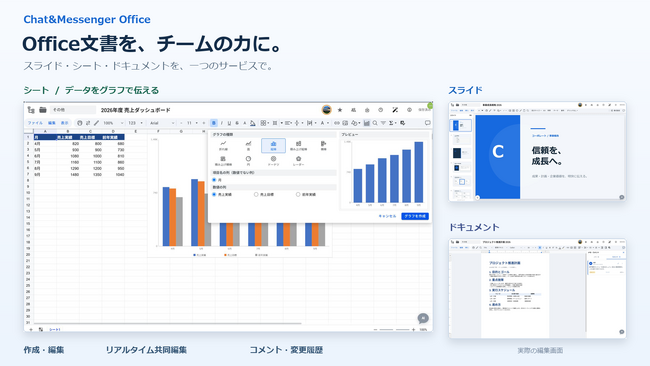Toggle underline formatting in sheet toolbar

tap(229, 123)
